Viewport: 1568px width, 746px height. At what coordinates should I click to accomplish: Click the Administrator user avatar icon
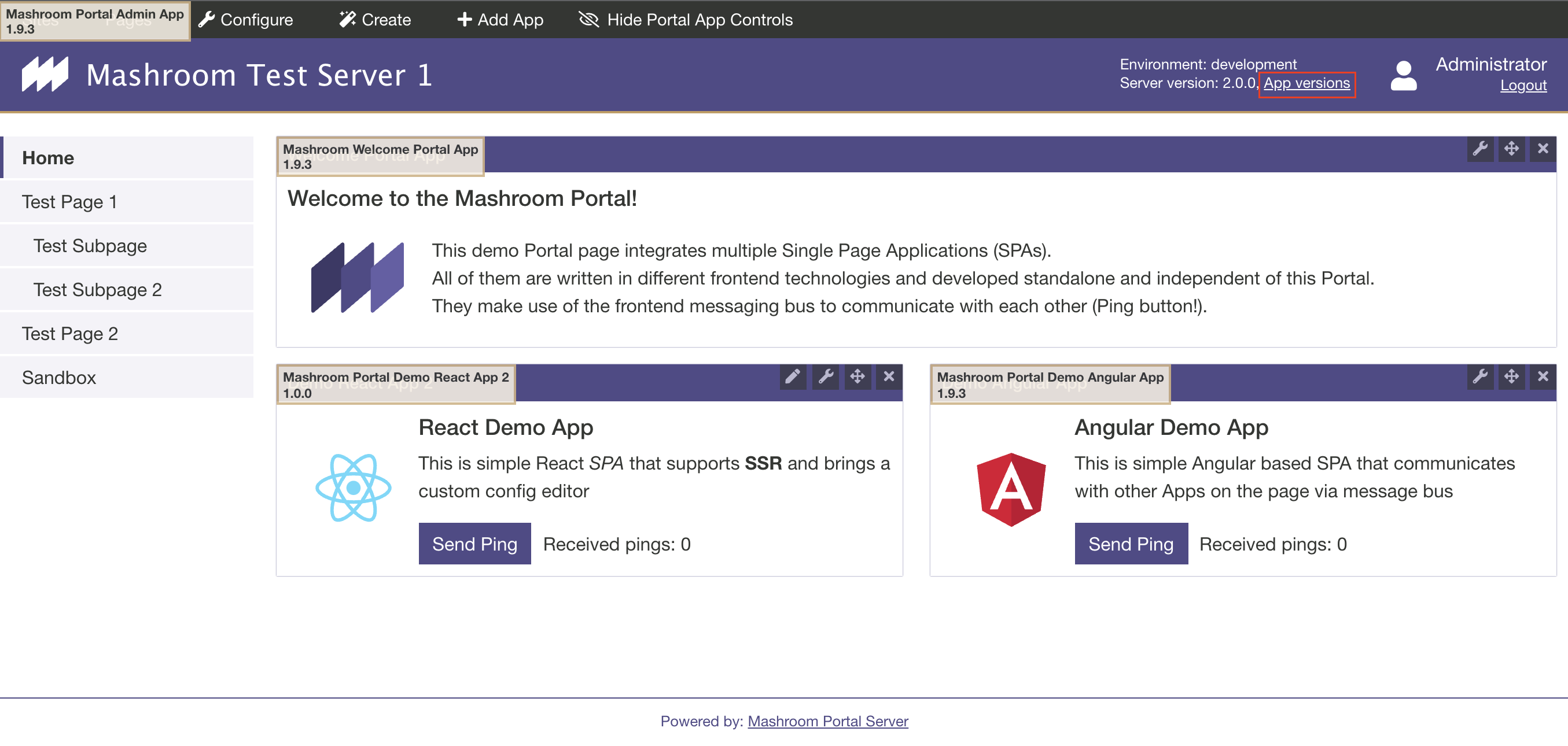tap(1403, 75)
